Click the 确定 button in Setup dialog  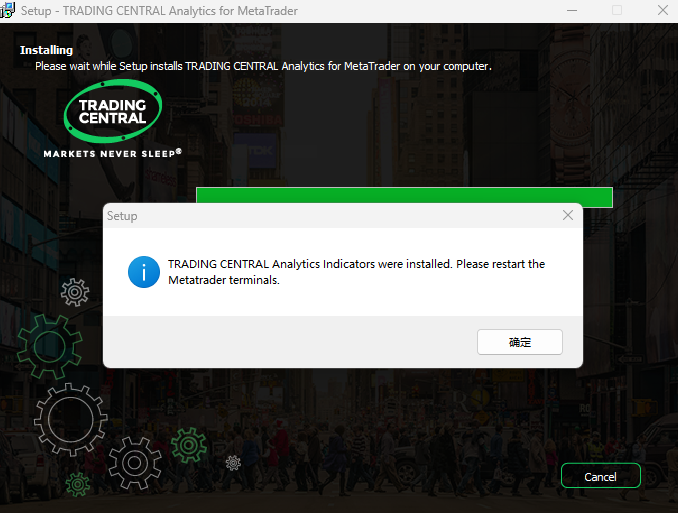point(520,342)
